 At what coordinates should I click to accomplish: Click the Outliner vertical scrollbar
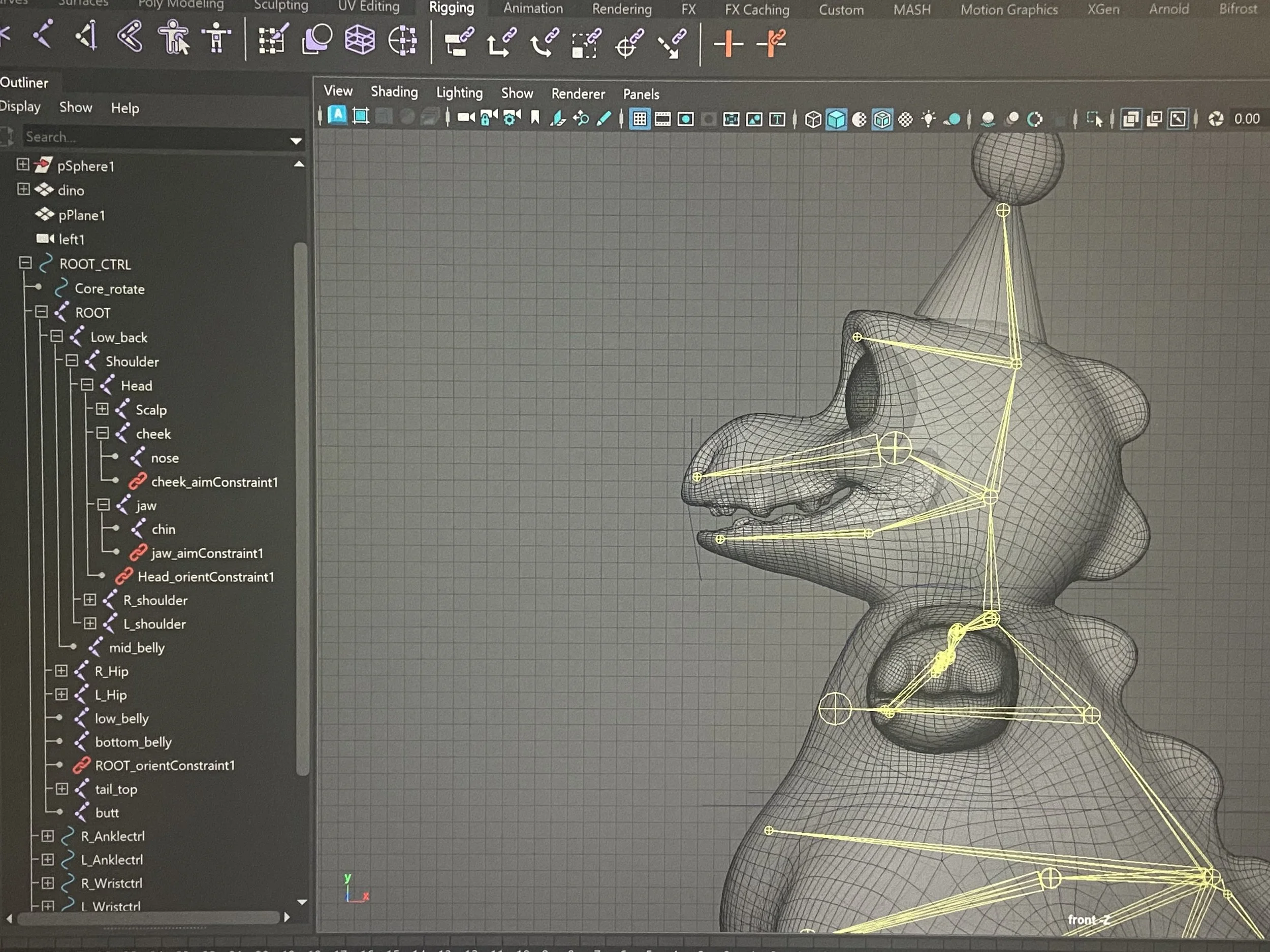(x=301, y=508)
